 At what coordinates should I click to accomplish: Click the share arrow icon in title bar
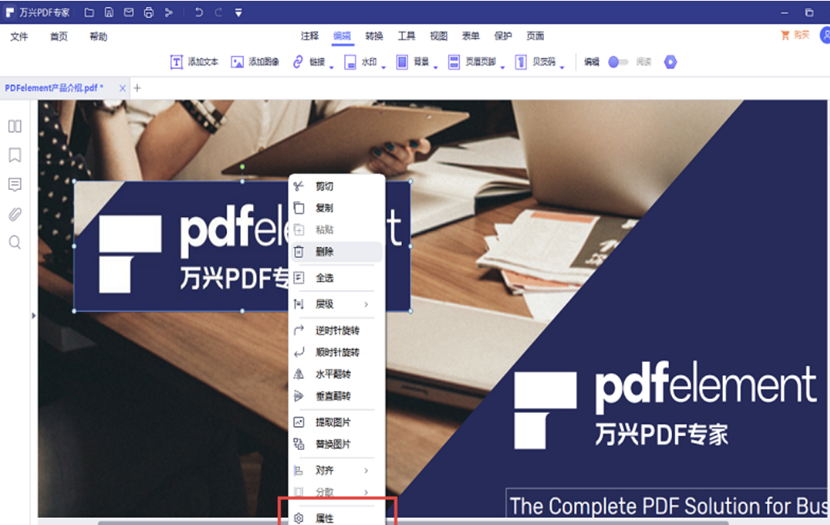click(x=169, y=12)
